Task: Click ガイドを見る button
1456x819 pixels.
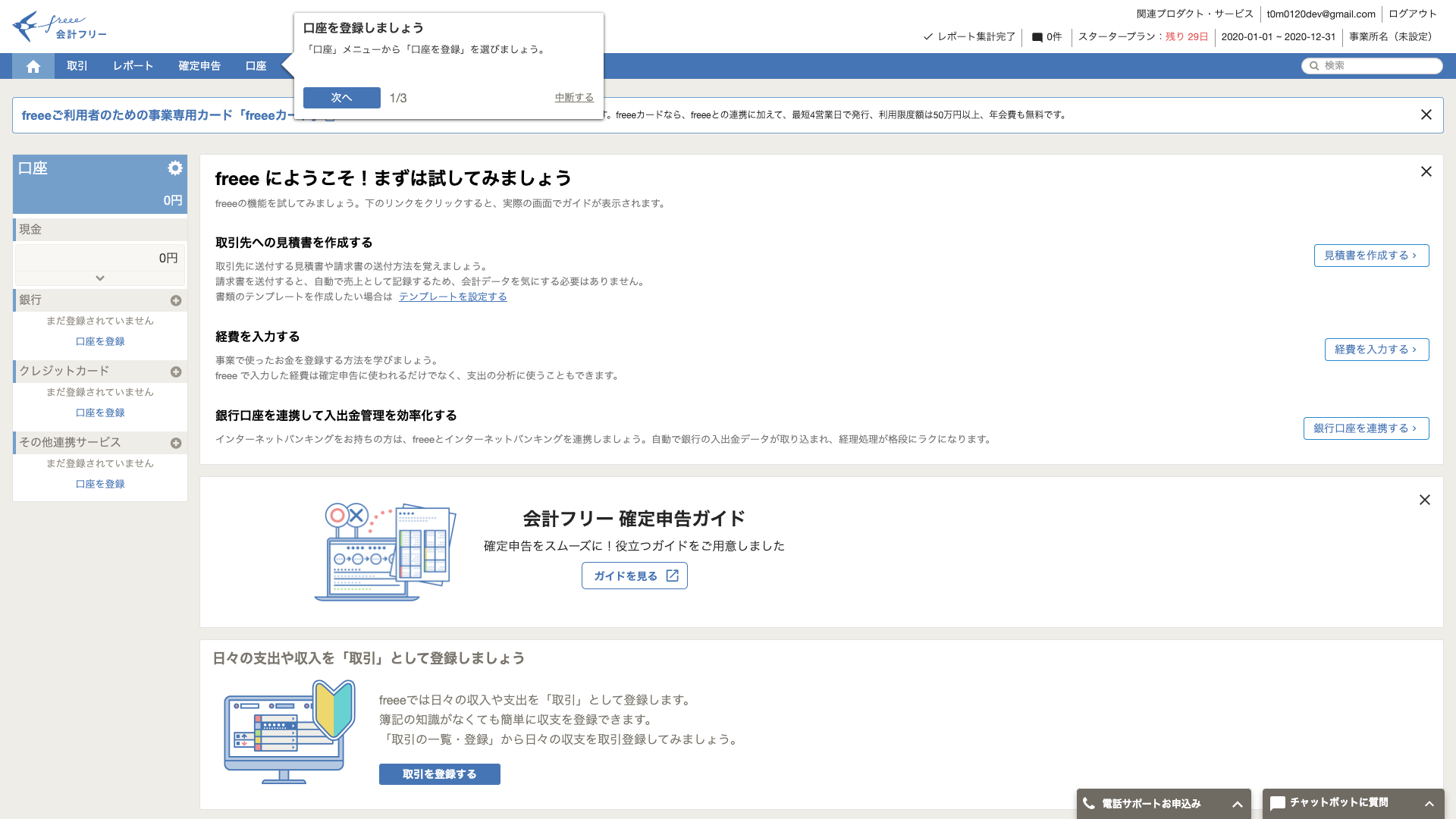Action: tap(635, 576)
